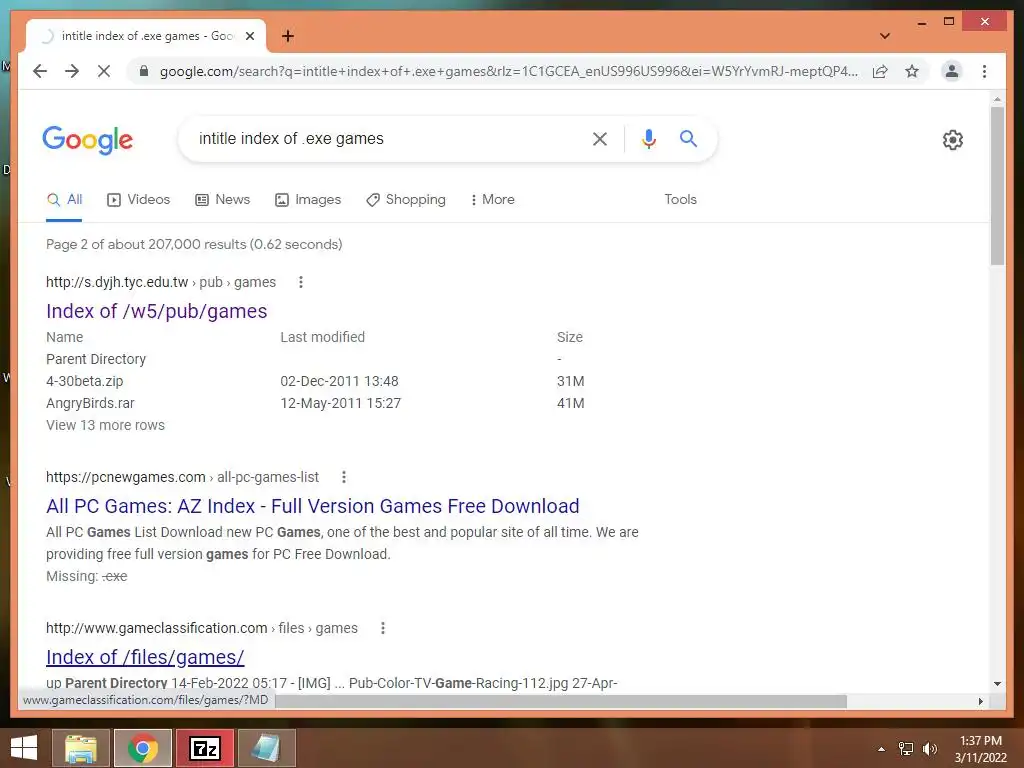
Task: Open options menu for gameclassification.com result
Action: (383, 628)
